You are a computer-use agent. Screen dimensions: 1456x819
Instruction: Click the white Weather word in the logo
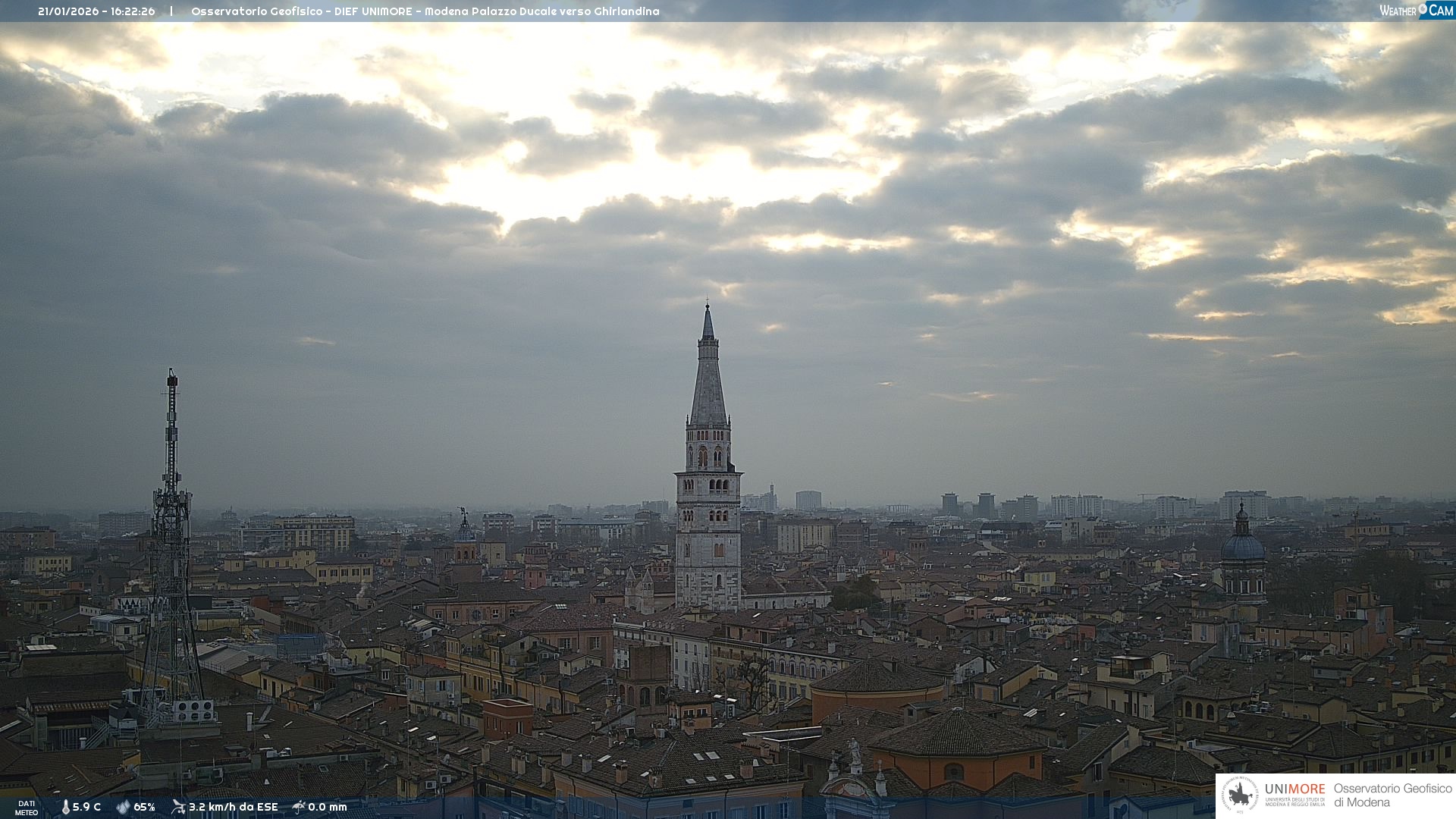(x=1398, y=11)
